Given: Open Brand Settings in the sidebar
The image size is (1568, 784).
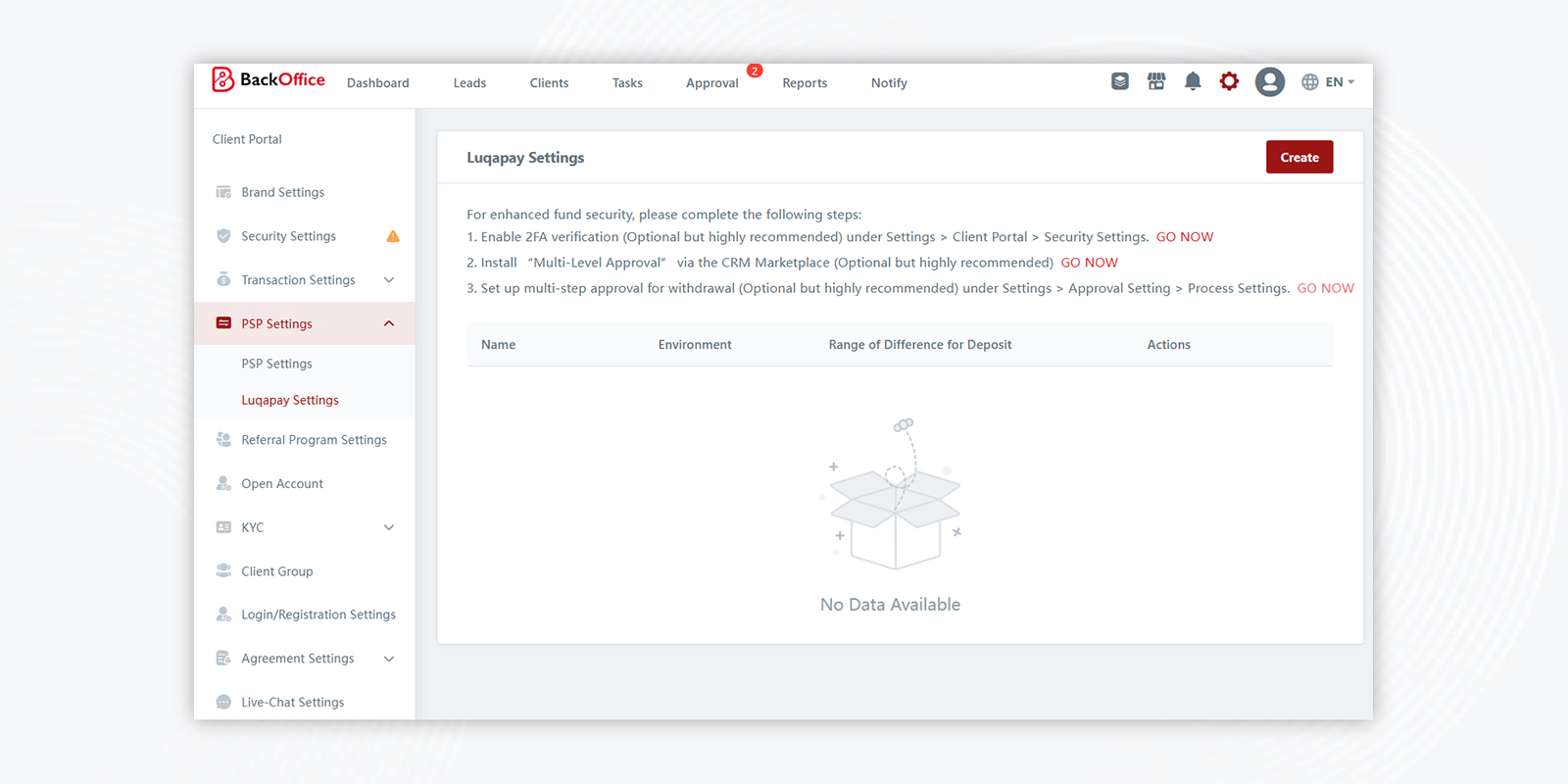Looking at the screenshot, I should click(x=283, y=192).
